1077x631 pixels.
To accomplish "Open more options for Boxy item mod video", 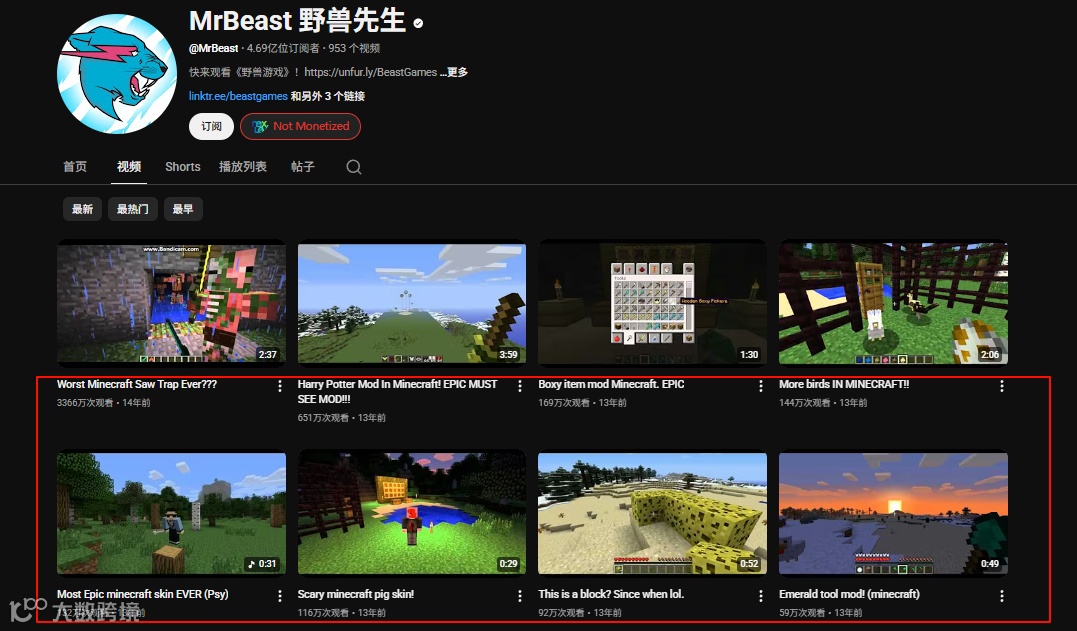I will (x=760, y=386).
